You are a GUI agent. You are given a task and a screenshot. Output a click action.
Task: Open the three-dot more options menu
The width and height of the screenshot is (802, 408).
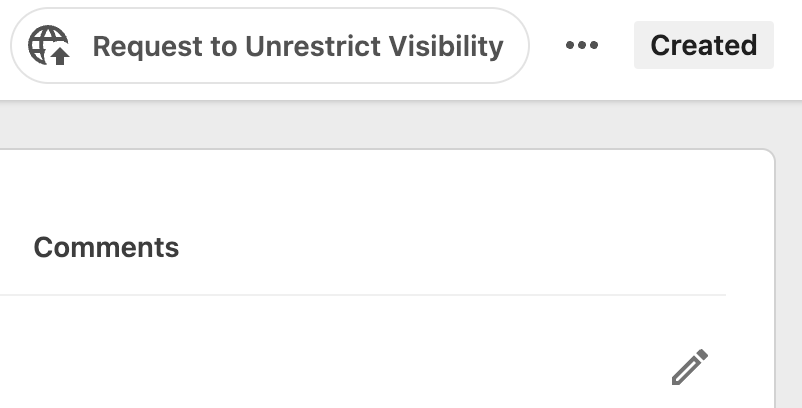[x=581, y=46]
